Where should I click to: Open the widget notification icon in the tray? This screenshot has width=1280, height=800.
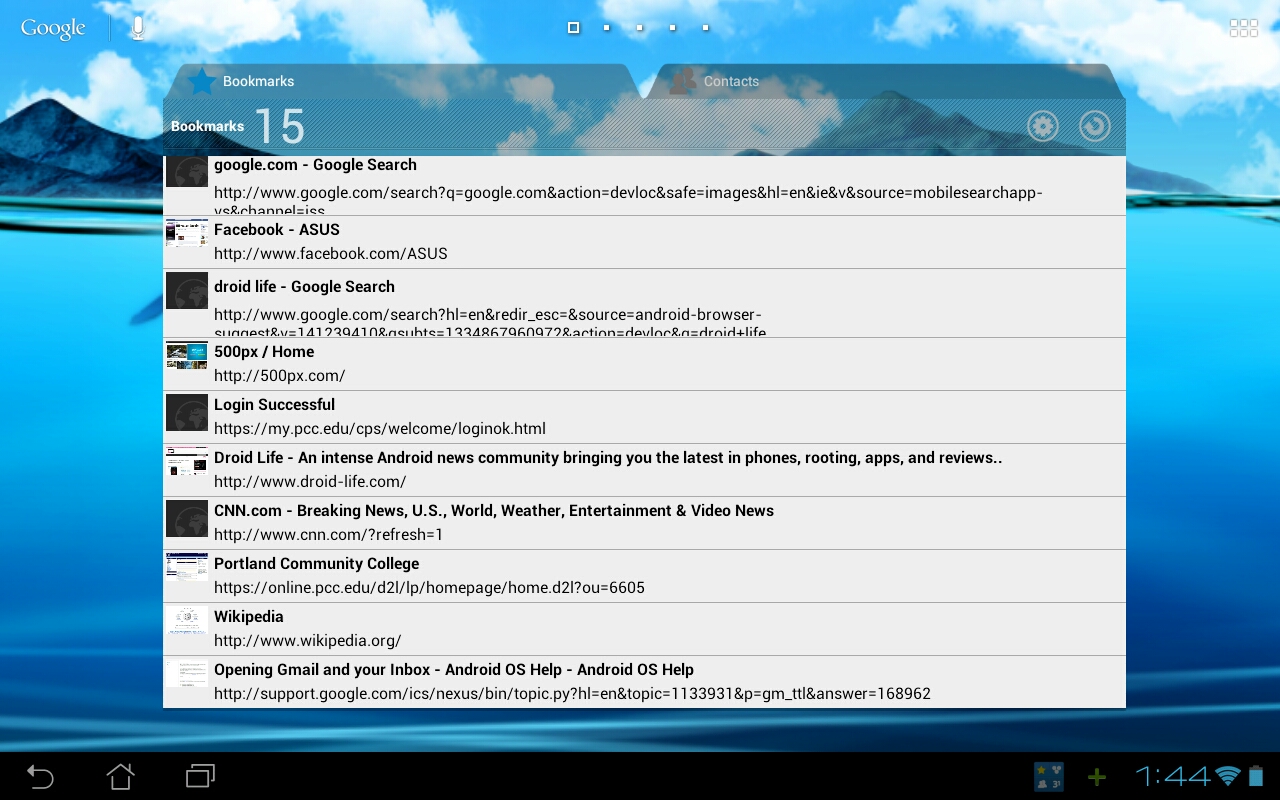click(x=1049, y=777)
